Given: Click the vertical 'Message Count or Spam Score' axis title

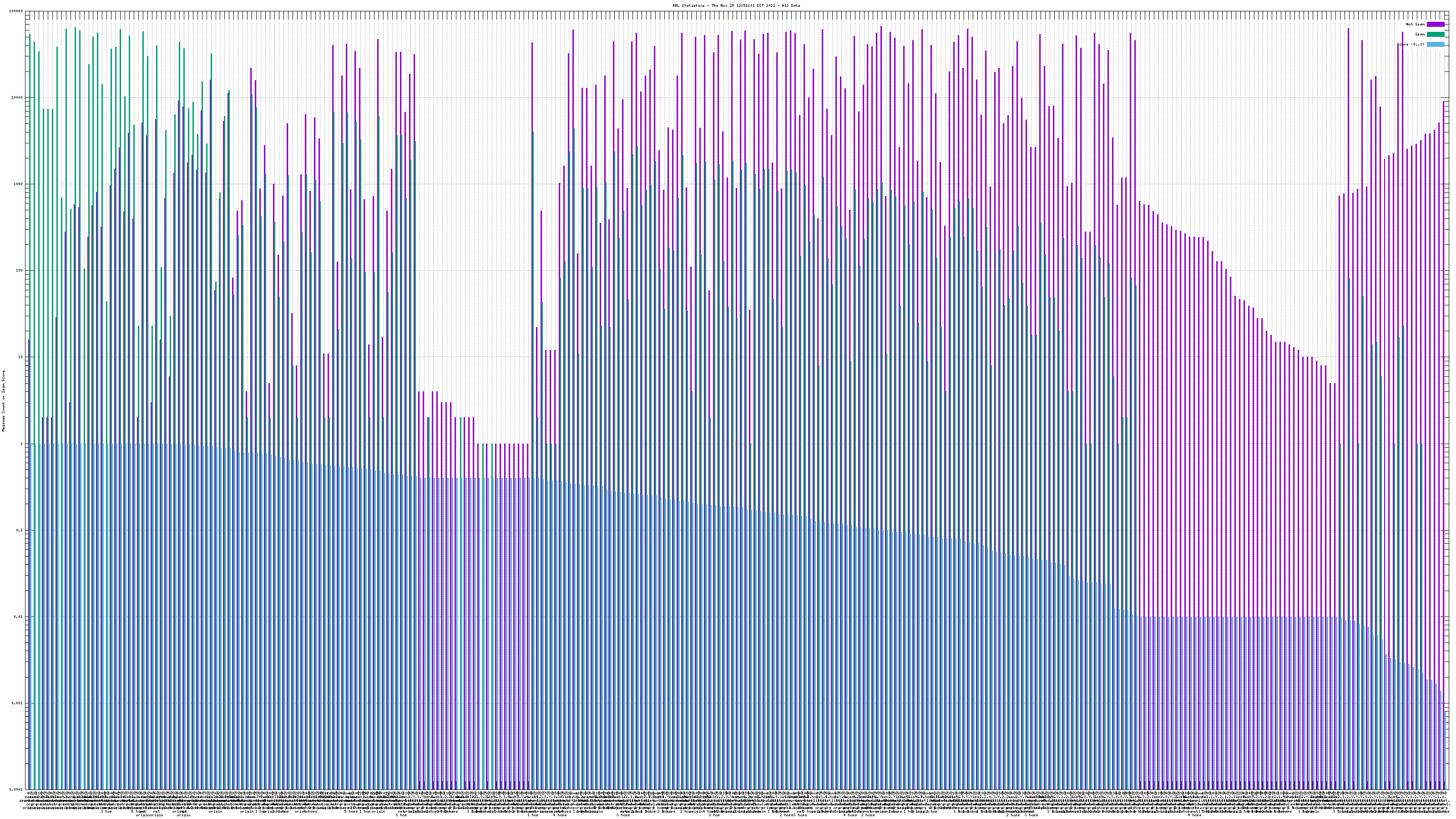Looking at the screenshot, I should pos(3,400).
